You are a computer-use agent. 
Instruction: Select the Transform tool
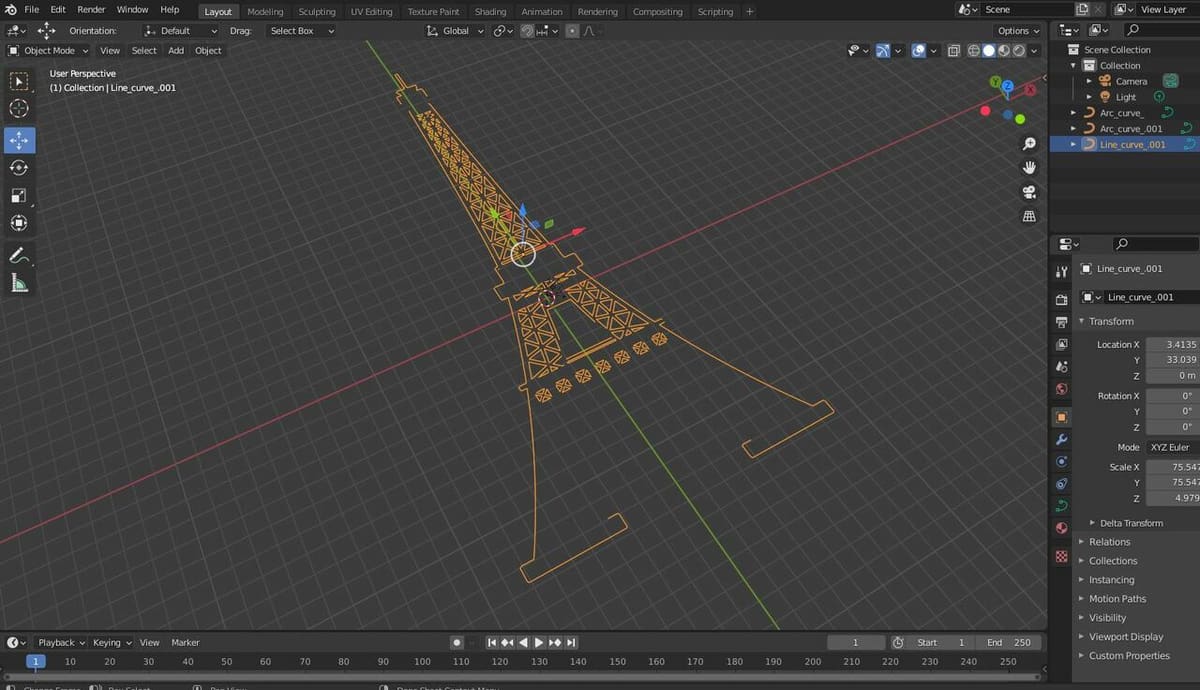click(19, 222)
